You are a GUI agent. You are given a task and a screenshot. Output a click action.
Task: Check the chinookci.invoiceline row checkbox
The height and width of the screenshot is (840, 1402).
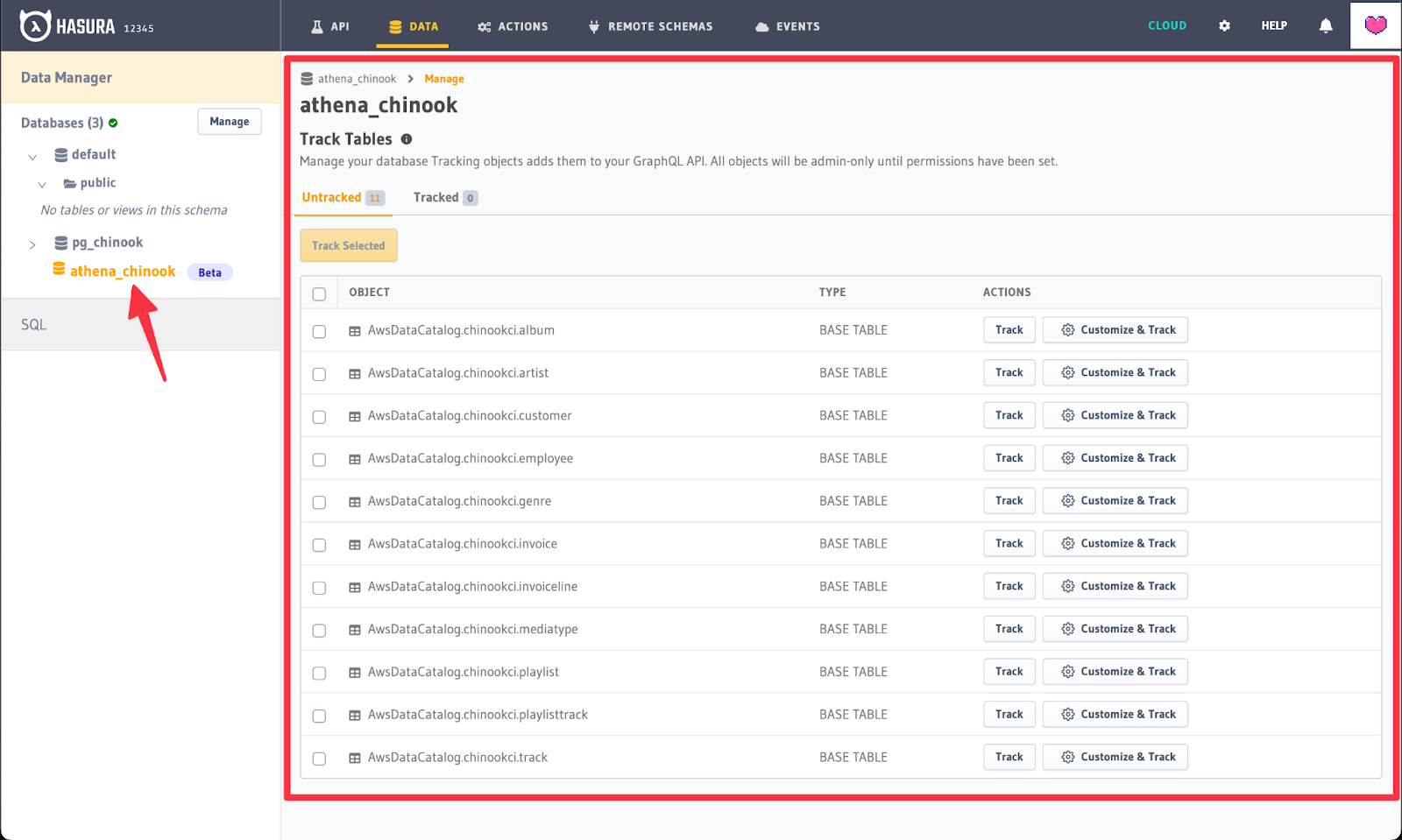pyautogui.click(x=319, y=589)
